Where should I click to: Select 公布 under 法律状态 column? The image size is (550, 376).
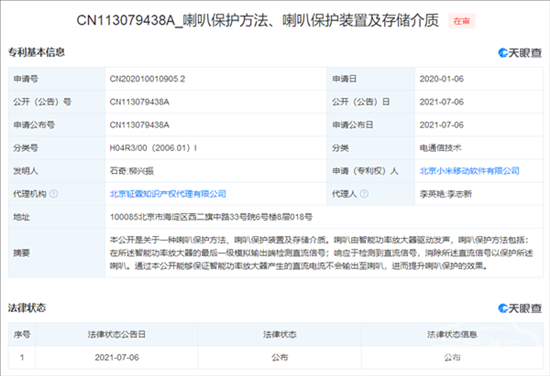[x=280, y=357]
